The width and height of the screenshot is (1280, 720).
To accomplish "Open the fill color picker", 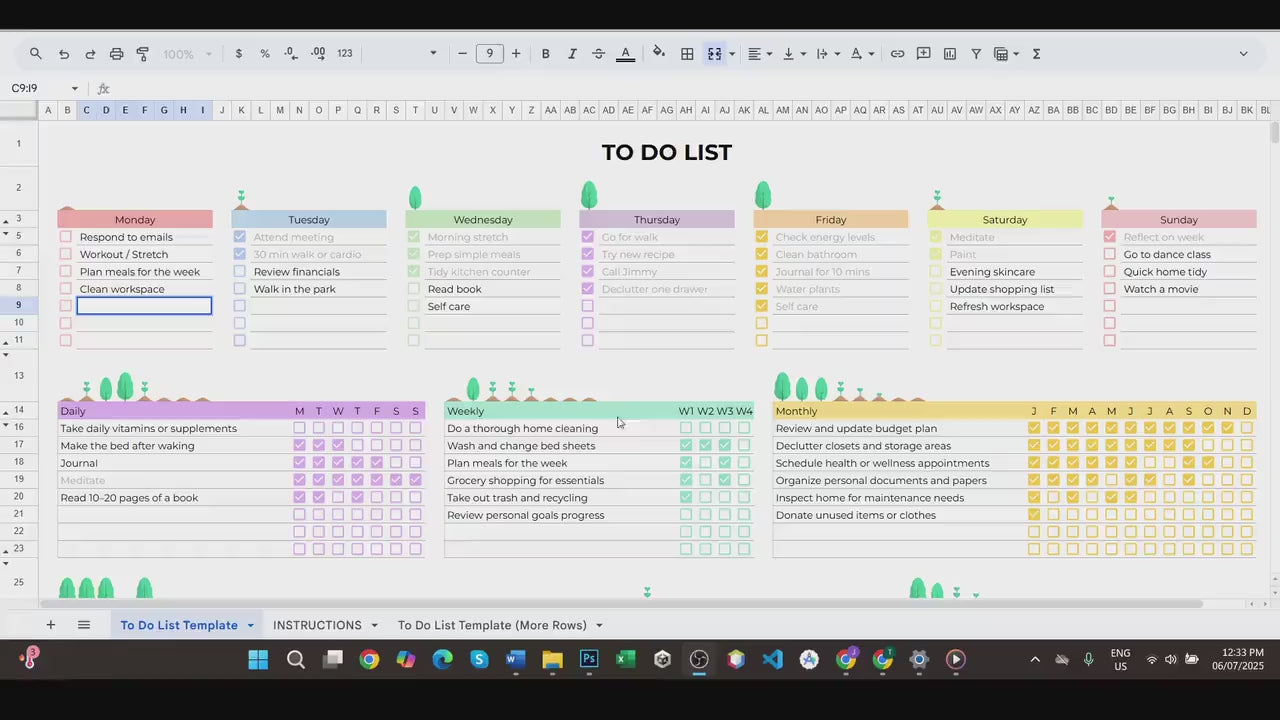I will coord(658,53).
